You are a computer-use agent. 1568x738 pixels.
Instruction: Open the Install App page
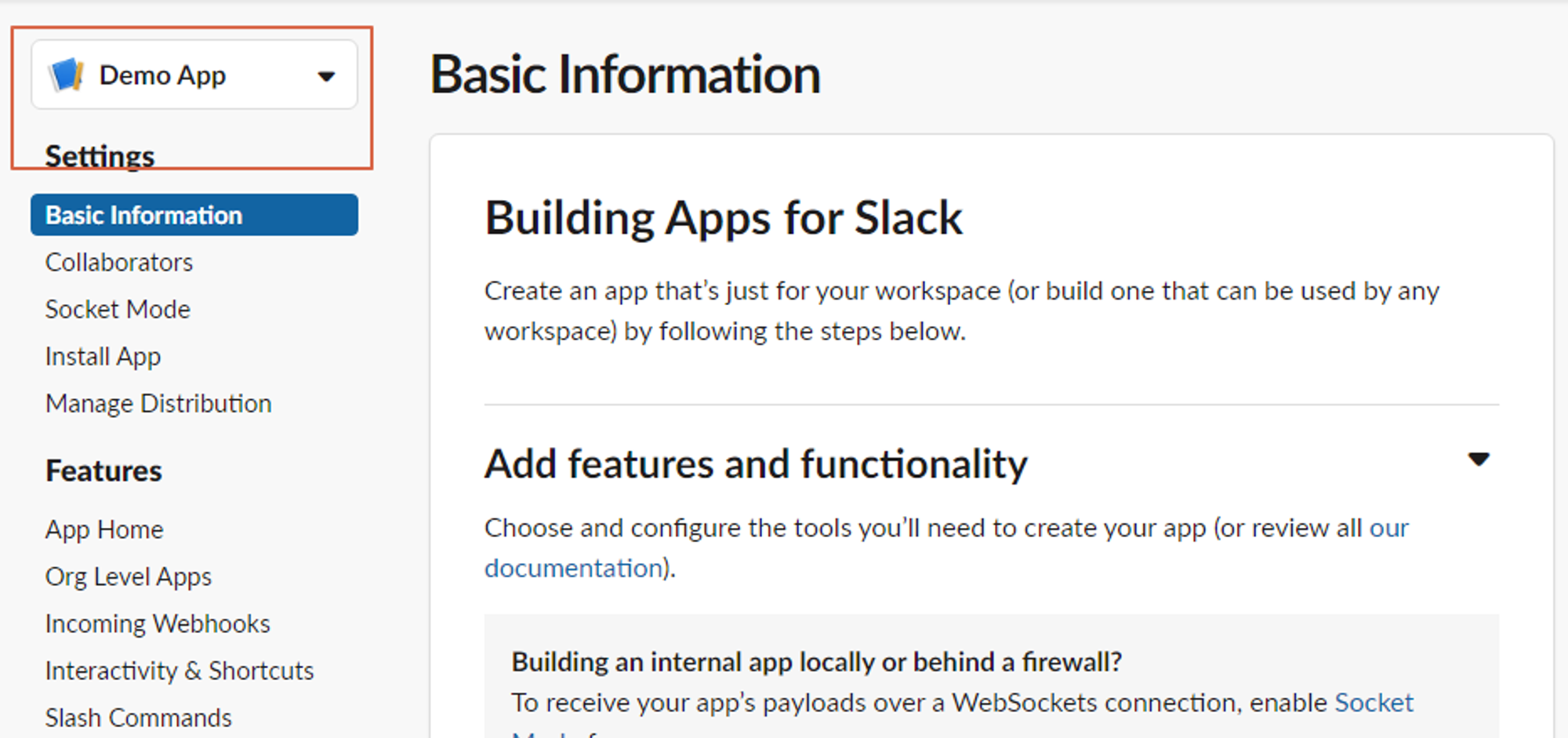(103, 357)
